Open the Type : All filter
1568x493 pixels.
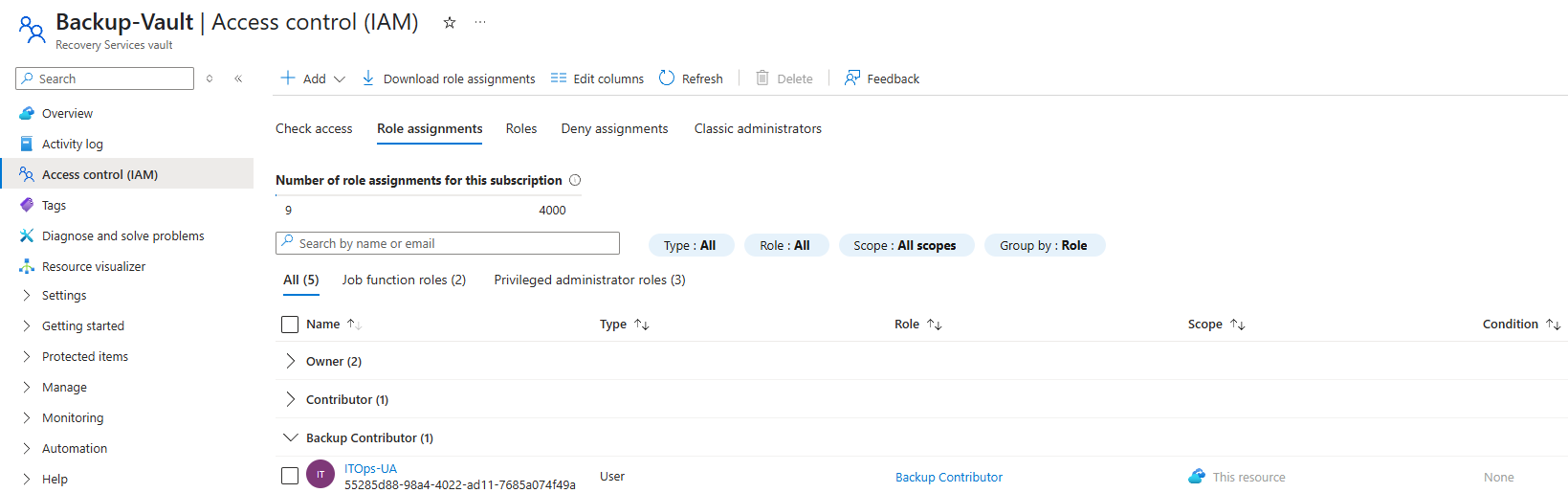point(691,245)
